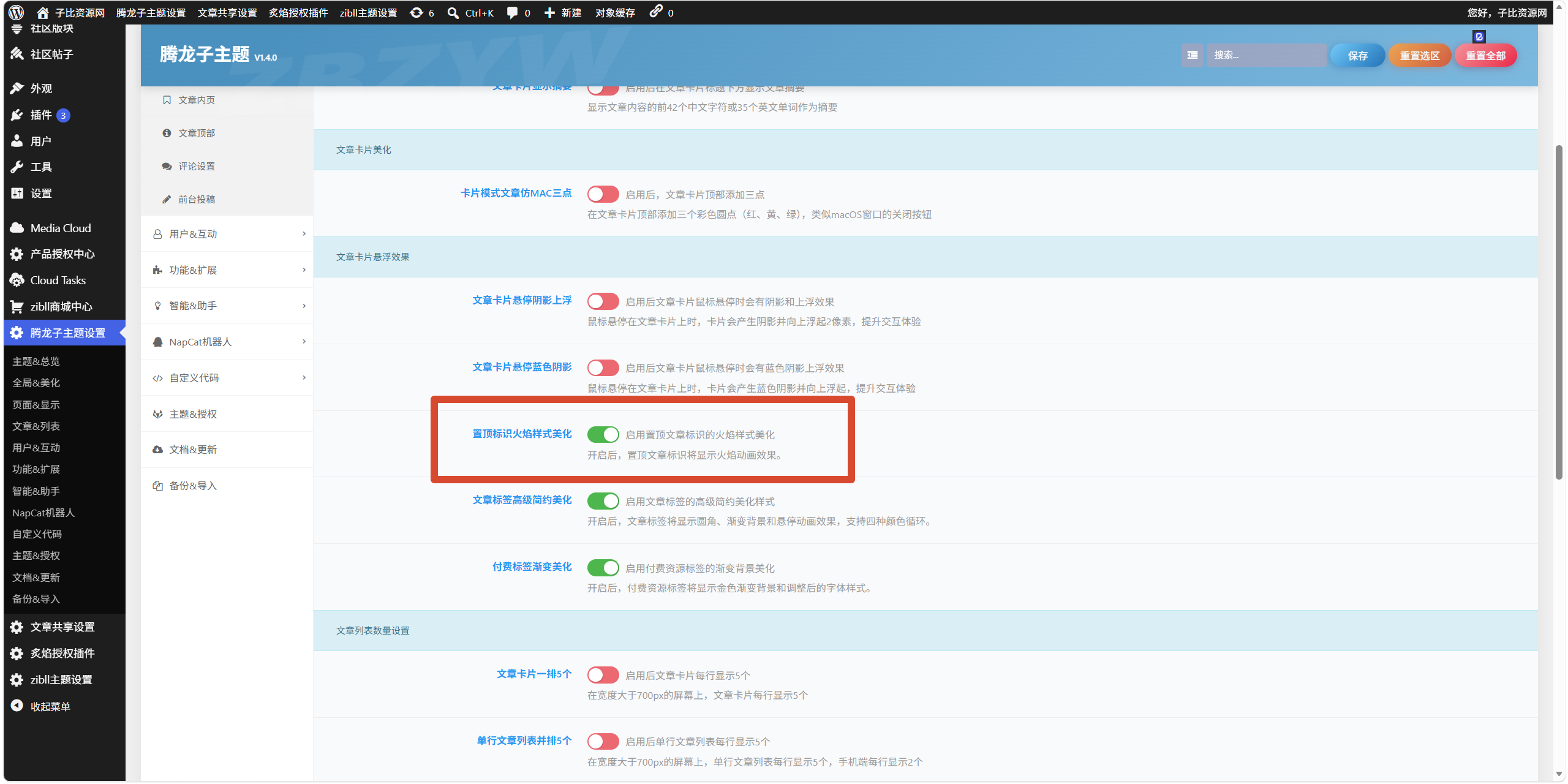
Task: Turn off the 付费标签渐变美化 switch
Action: pos(603,568)
